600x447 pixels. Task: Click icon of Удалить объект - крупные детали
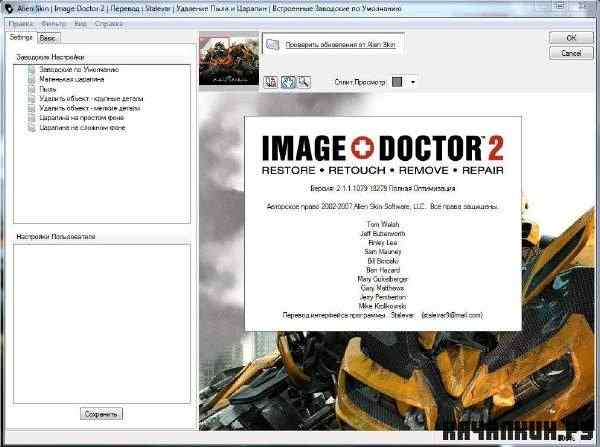pos(32,99)
